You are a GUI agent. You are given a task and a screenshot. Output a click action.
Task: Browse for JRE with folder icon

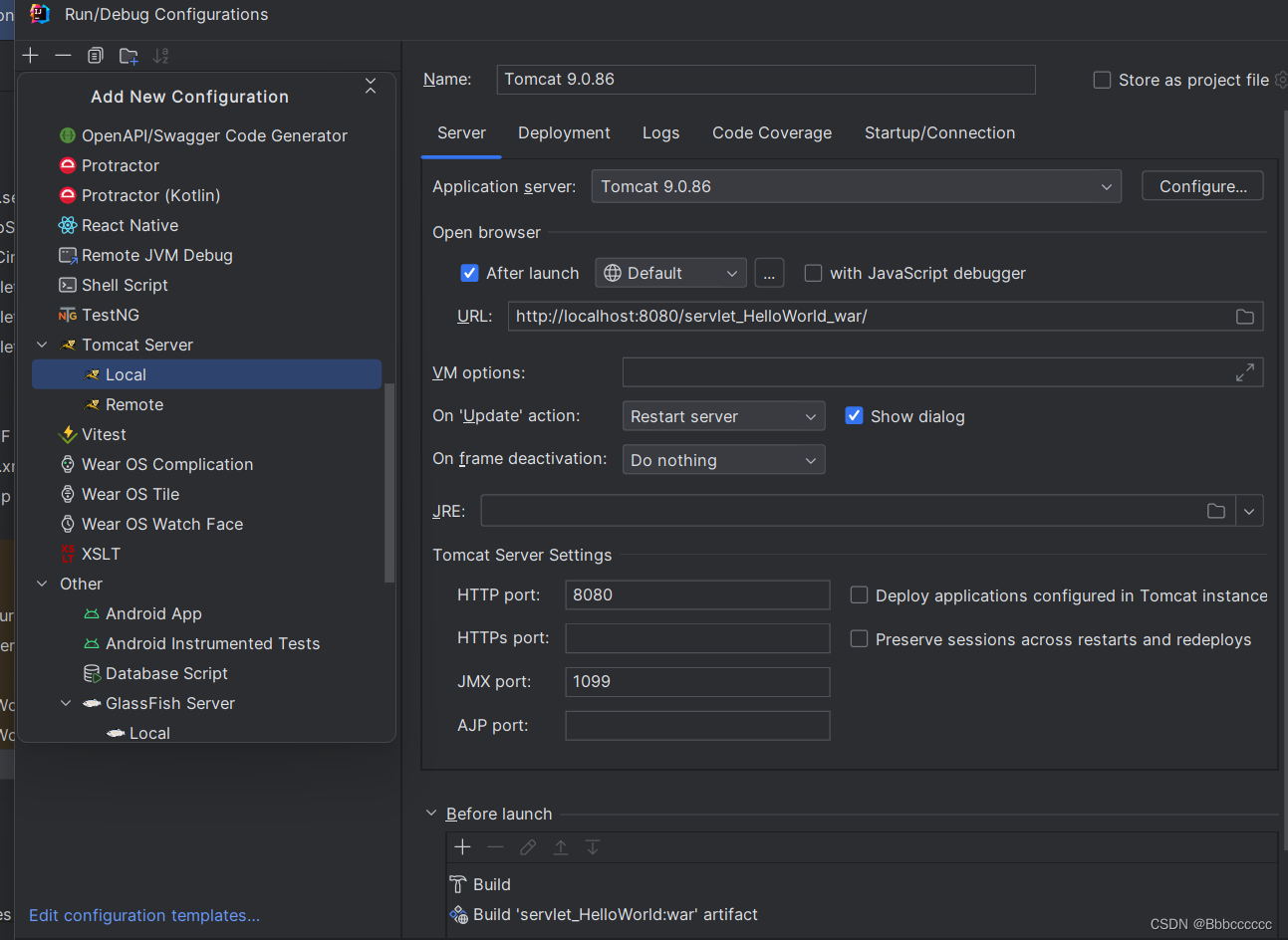[x=1216, y=511]
